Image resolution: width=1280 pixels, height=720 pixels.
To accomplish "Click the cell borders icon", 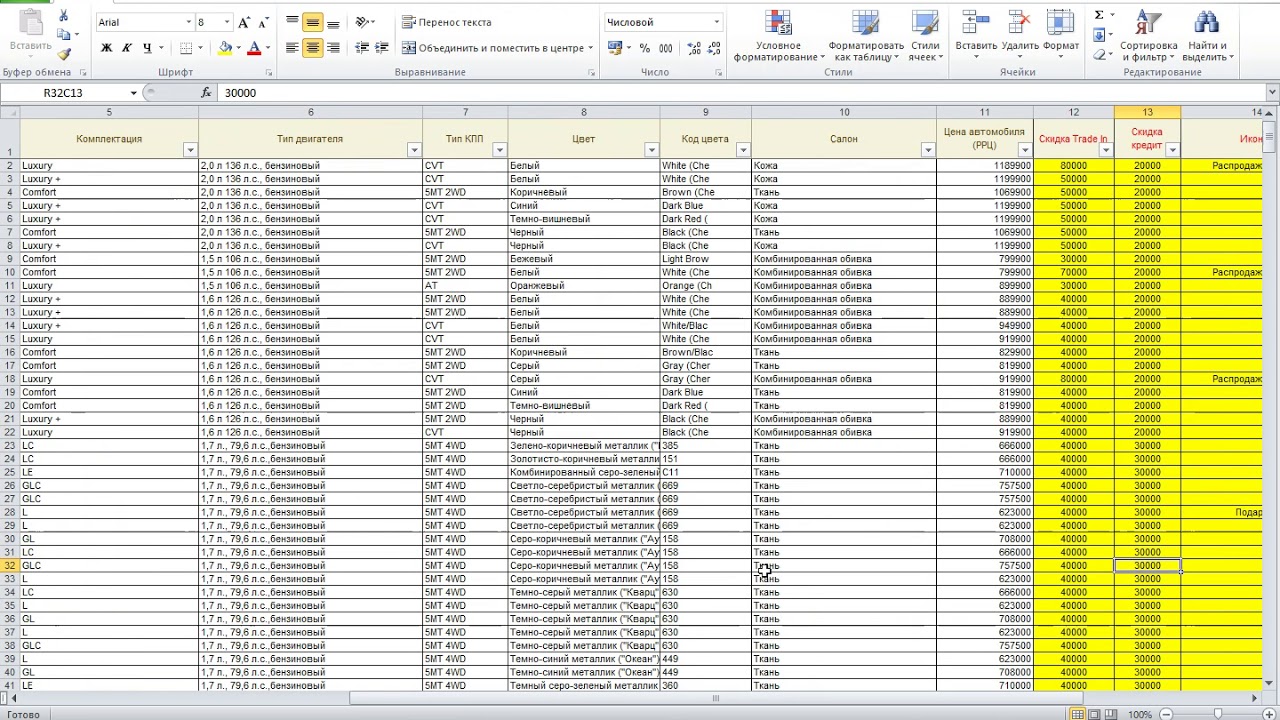I will [186, 48].
